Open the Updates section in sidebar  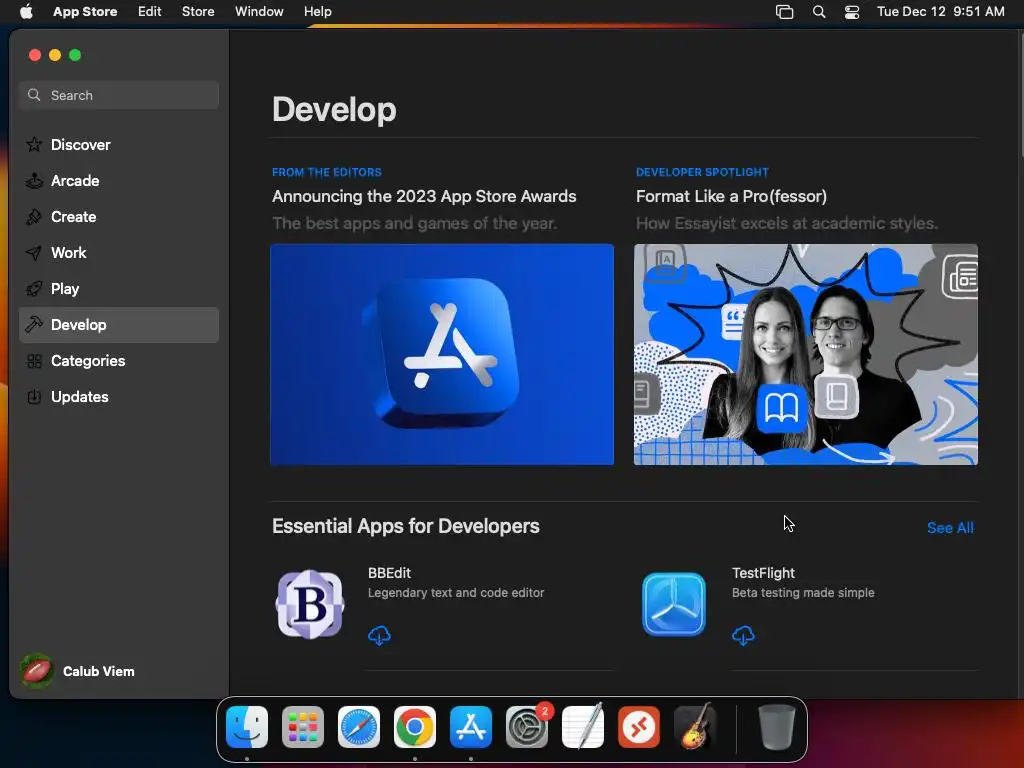coord(119,396)
